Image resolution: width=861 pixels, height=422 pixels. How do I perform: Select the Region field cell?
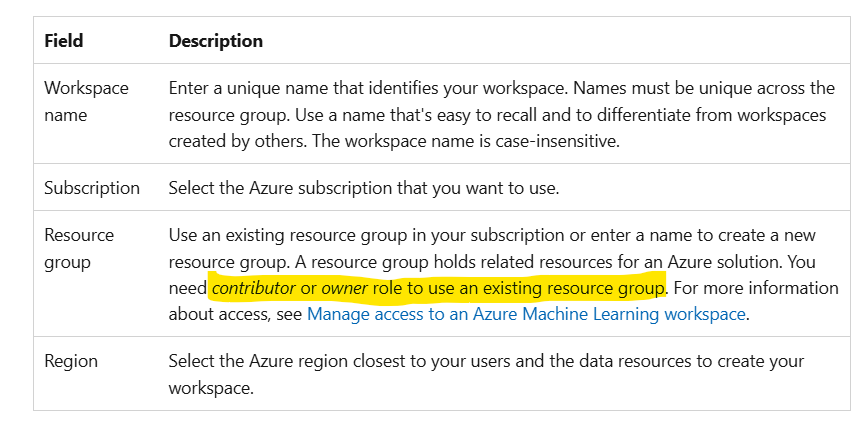click(x=71, y=362)
